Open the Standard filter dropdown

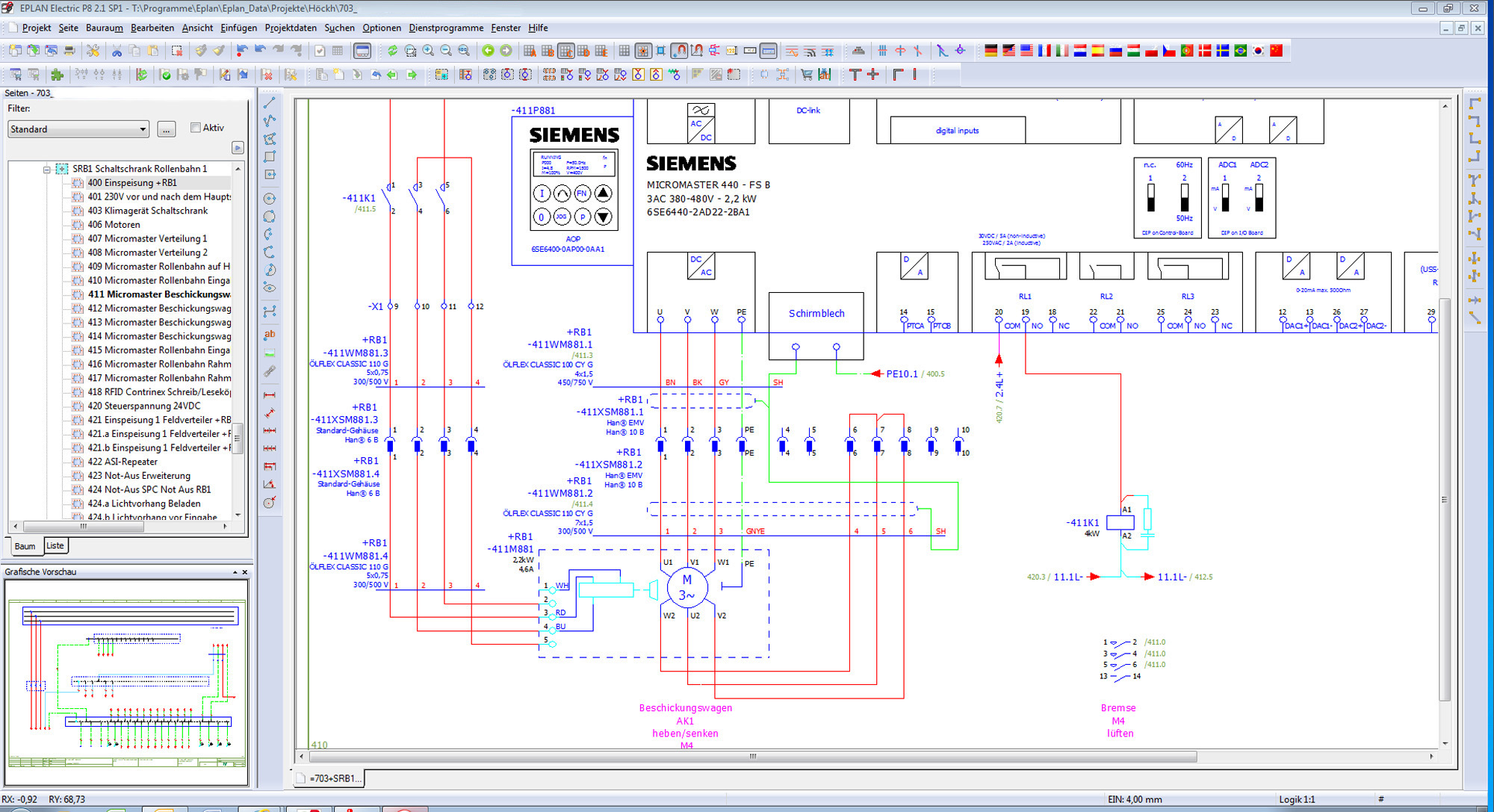pyautogui.click(x=78, y=129)
